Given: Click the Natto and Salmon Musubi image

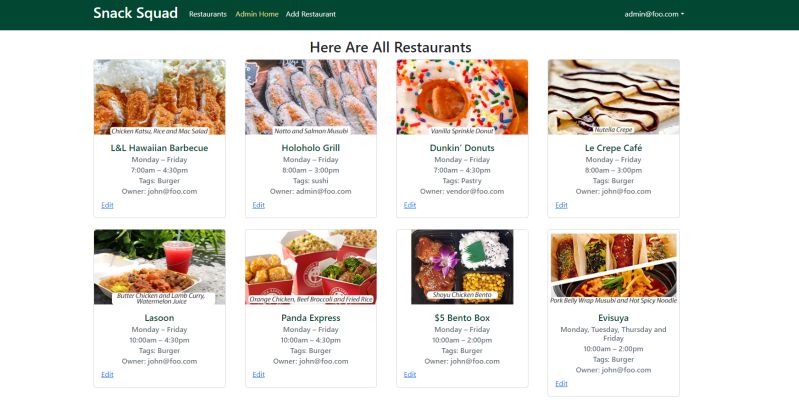Looking at the screenshot, I should tap(311, 97).
